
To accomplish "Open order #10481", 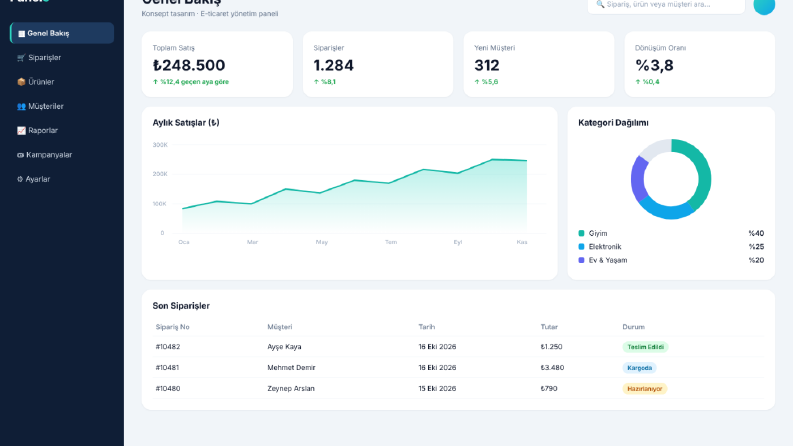I will coord(167,368).
